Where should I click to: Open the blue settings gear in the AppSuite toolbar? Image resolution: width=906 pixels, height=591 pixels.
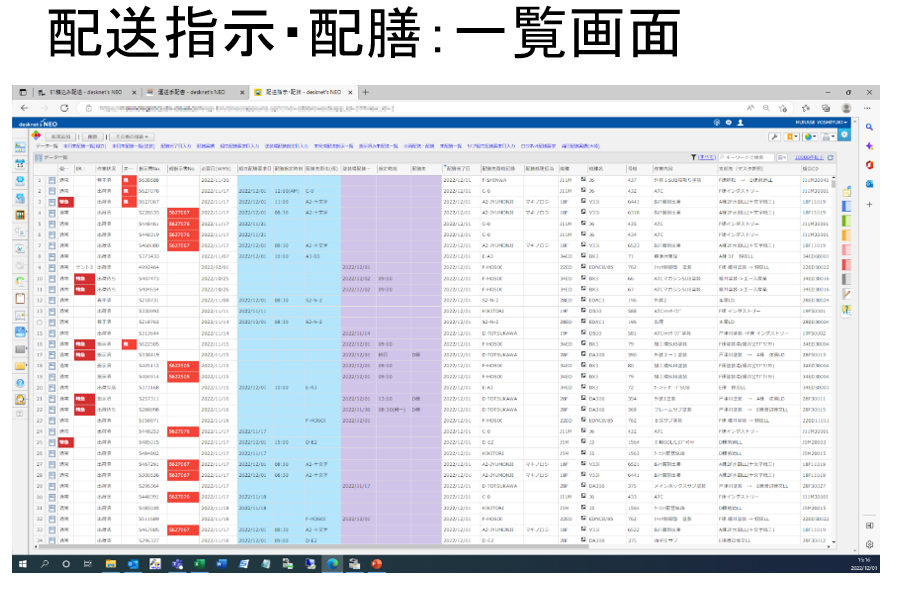tap(844, 137)
